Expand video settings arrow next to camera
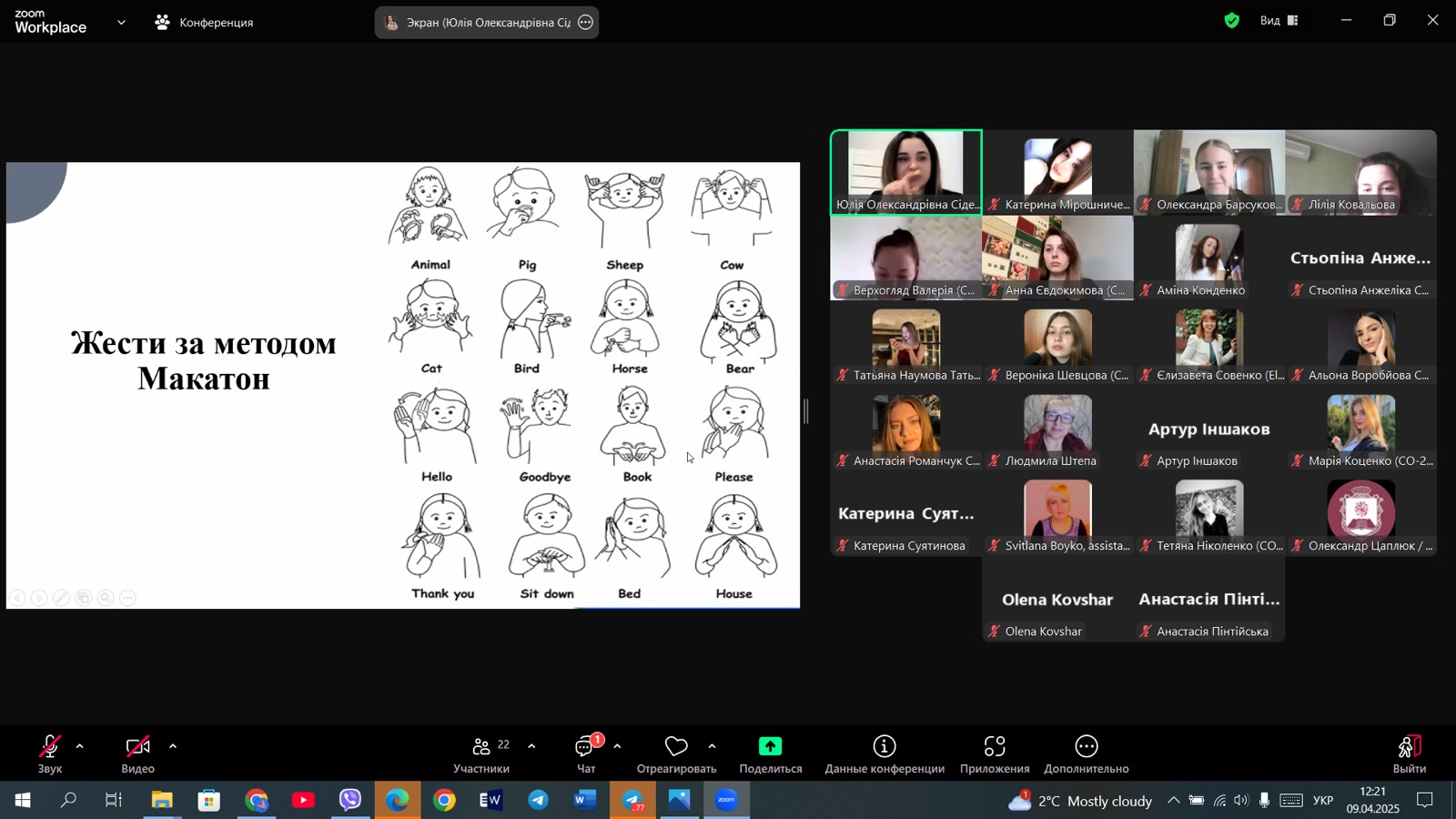1456x819 pixels. [173, 746]
